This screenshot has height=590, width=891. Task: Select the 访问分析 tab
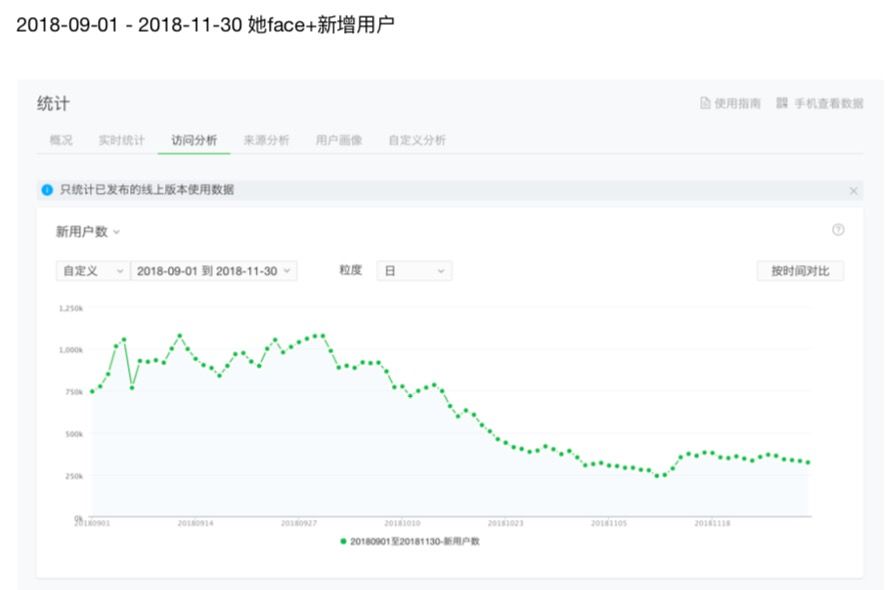tap(194, 141)
